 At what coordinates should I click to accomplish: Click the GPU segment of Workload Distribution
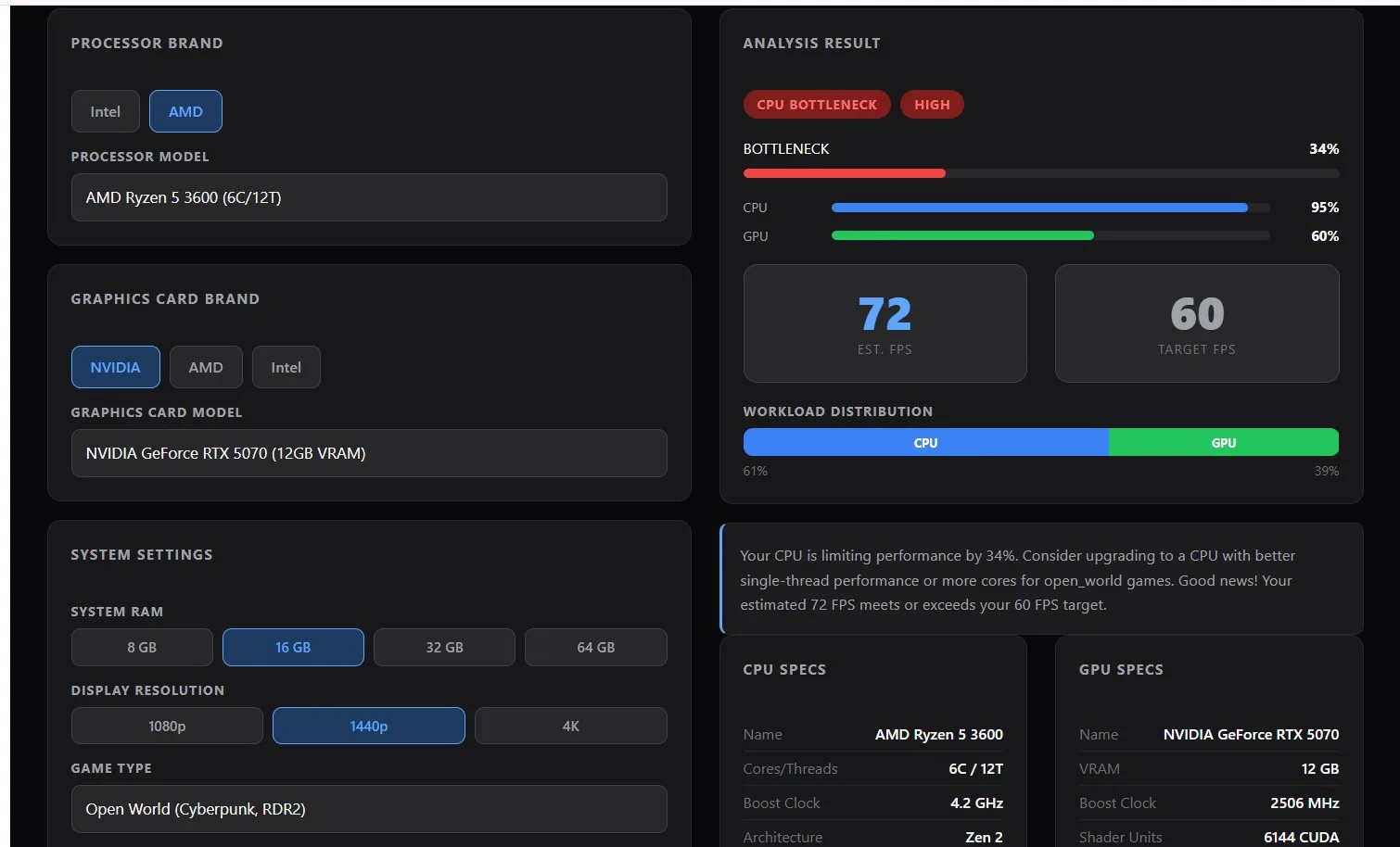[x=1224, y=442]
